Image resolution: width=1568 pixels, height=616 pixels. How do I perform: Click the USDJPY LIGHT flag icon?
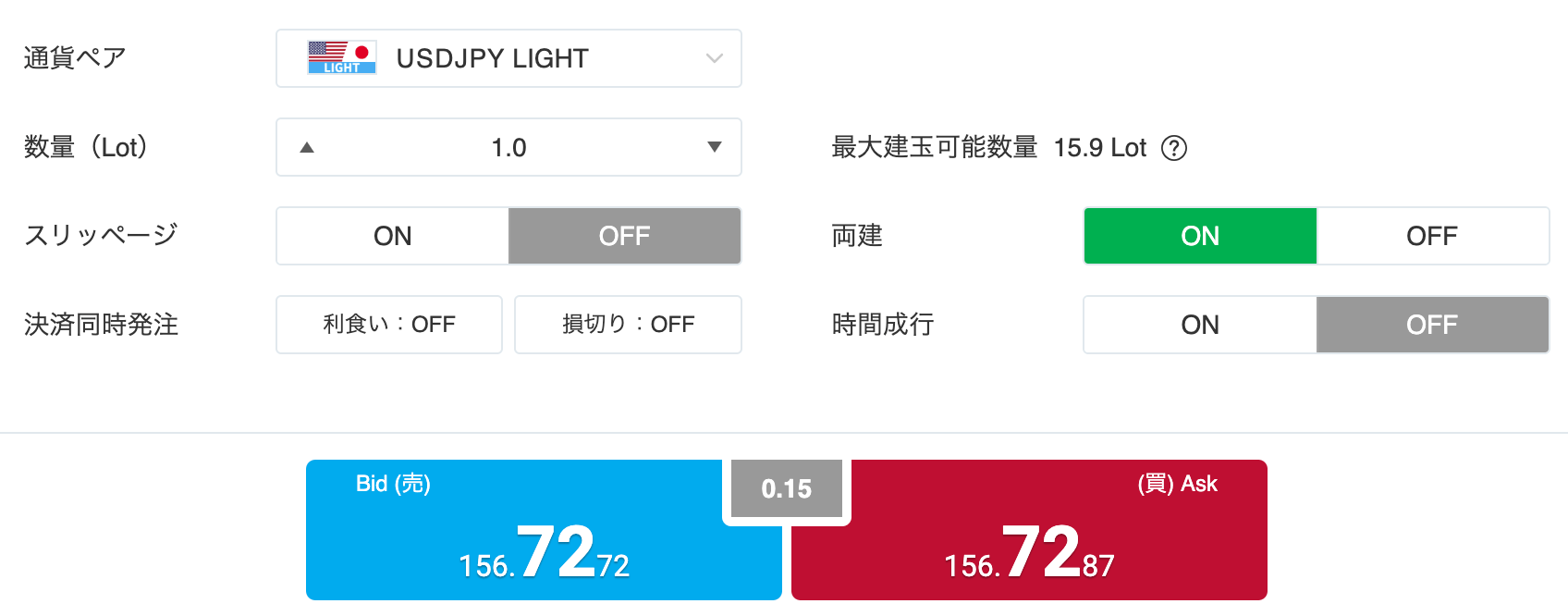(x=341, y=57)
